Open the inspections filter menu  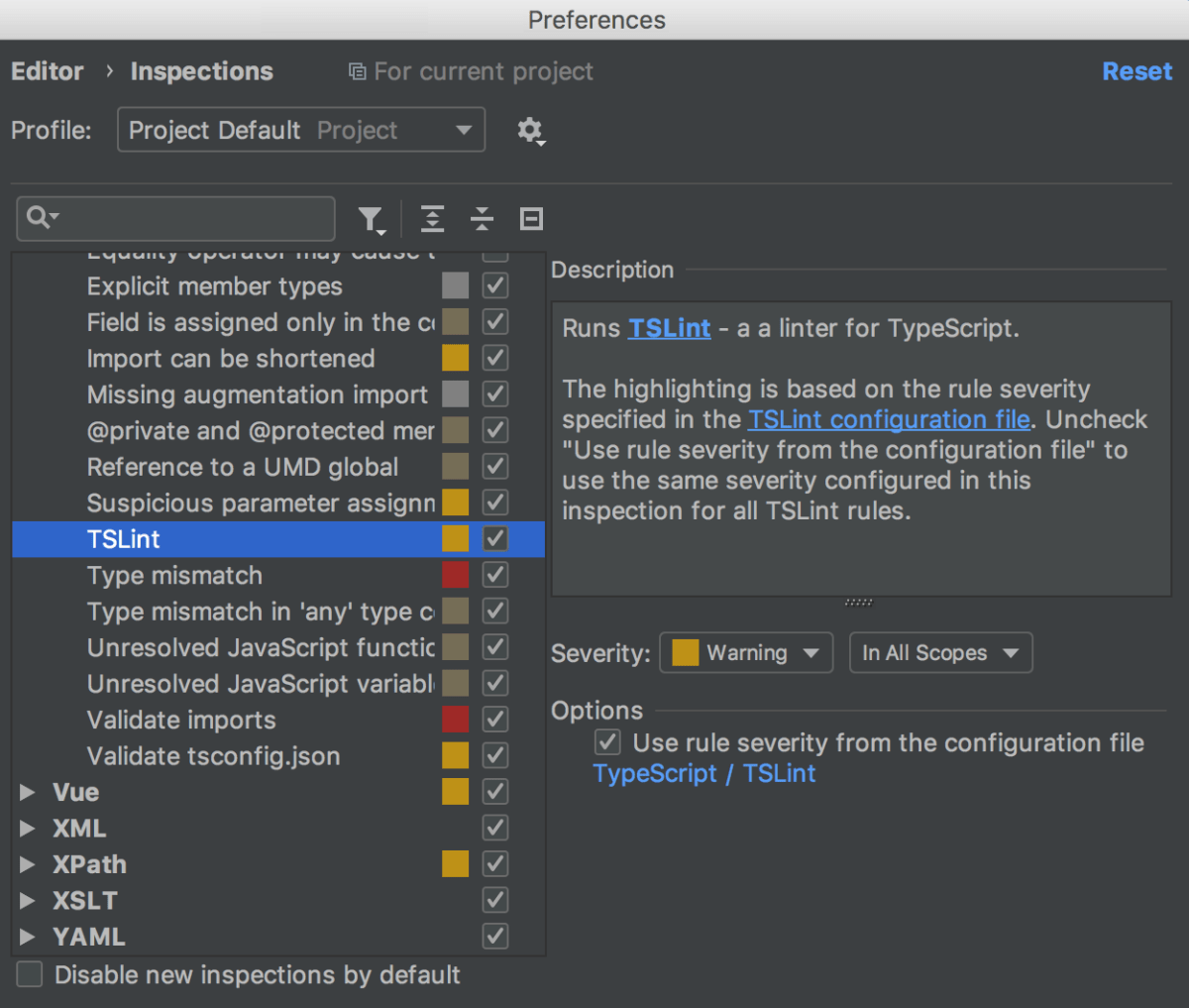click(x=372, y=219)
